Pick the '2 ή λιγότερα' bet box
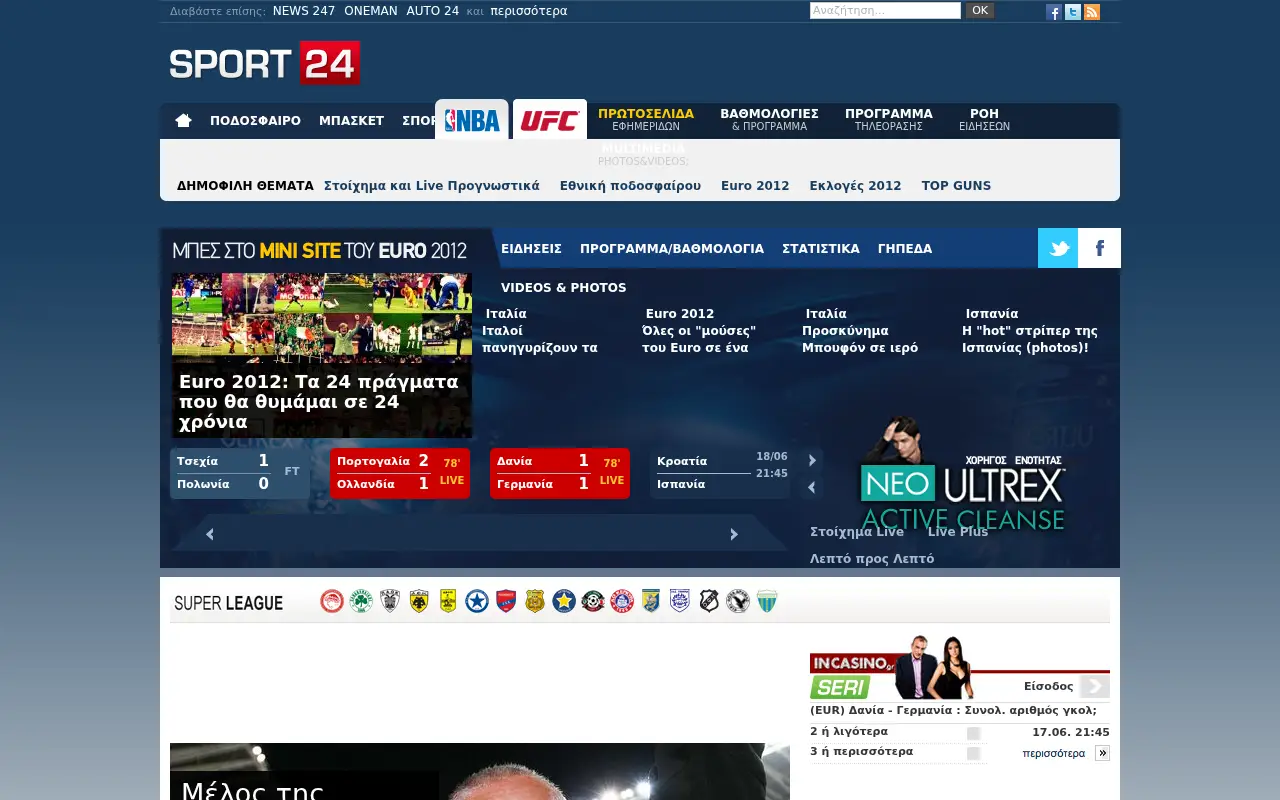 click(973, 733)
